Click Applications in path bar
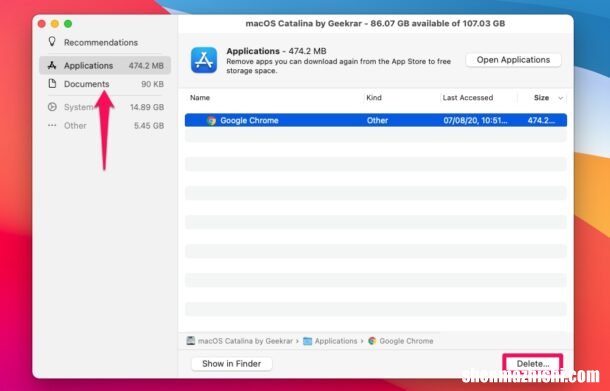 336,341
